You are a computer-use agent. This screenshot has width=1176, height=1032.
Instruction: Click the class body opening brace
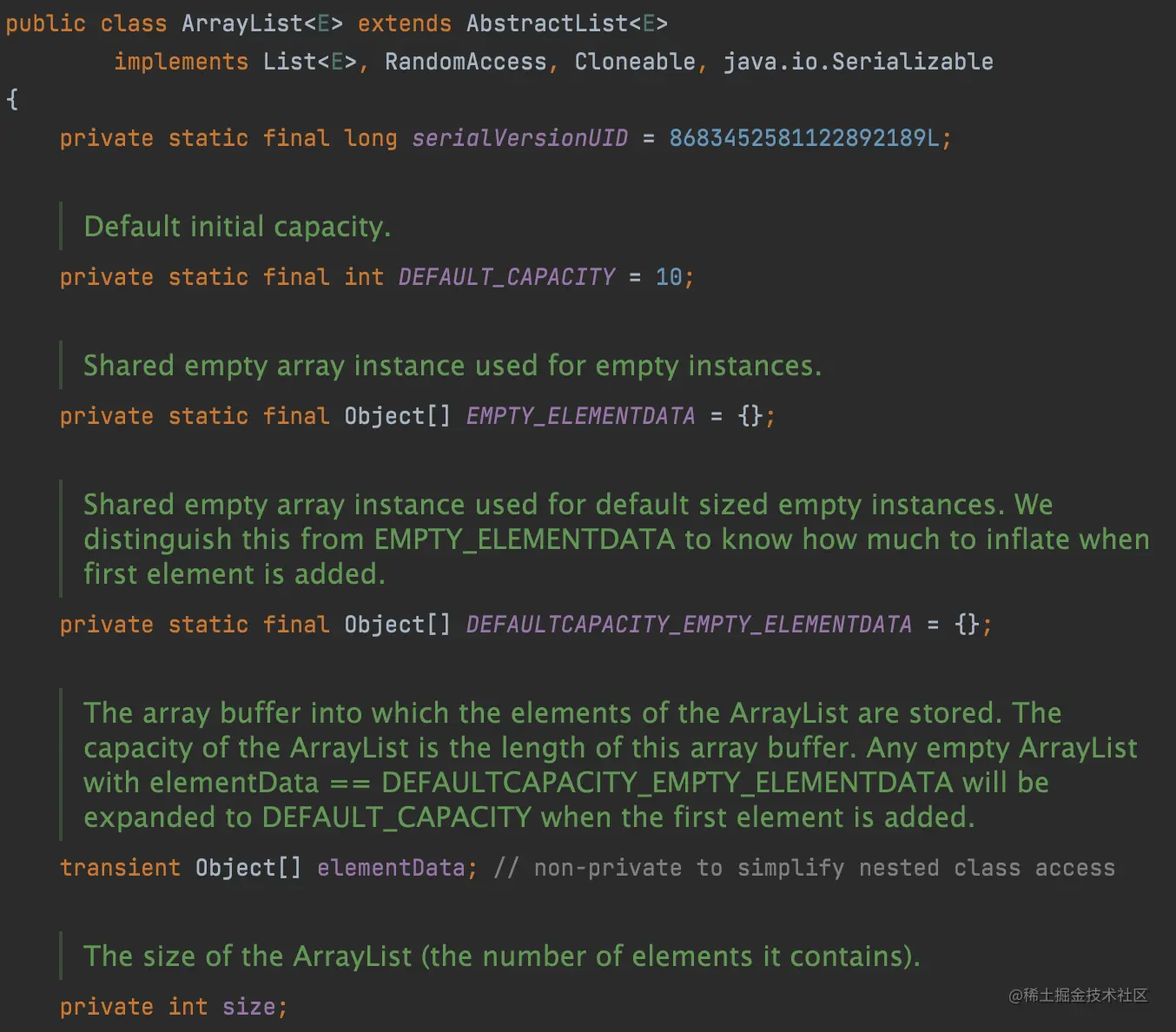(x=12, y=99)
